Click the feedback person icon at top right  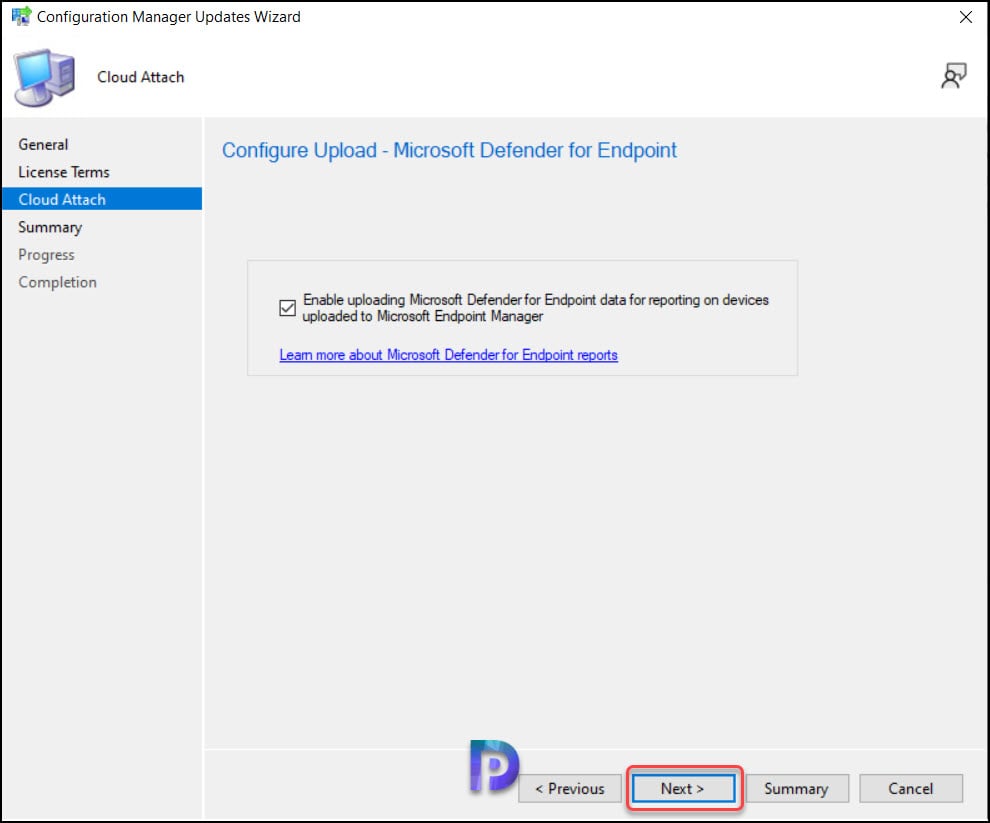point(953,76)
